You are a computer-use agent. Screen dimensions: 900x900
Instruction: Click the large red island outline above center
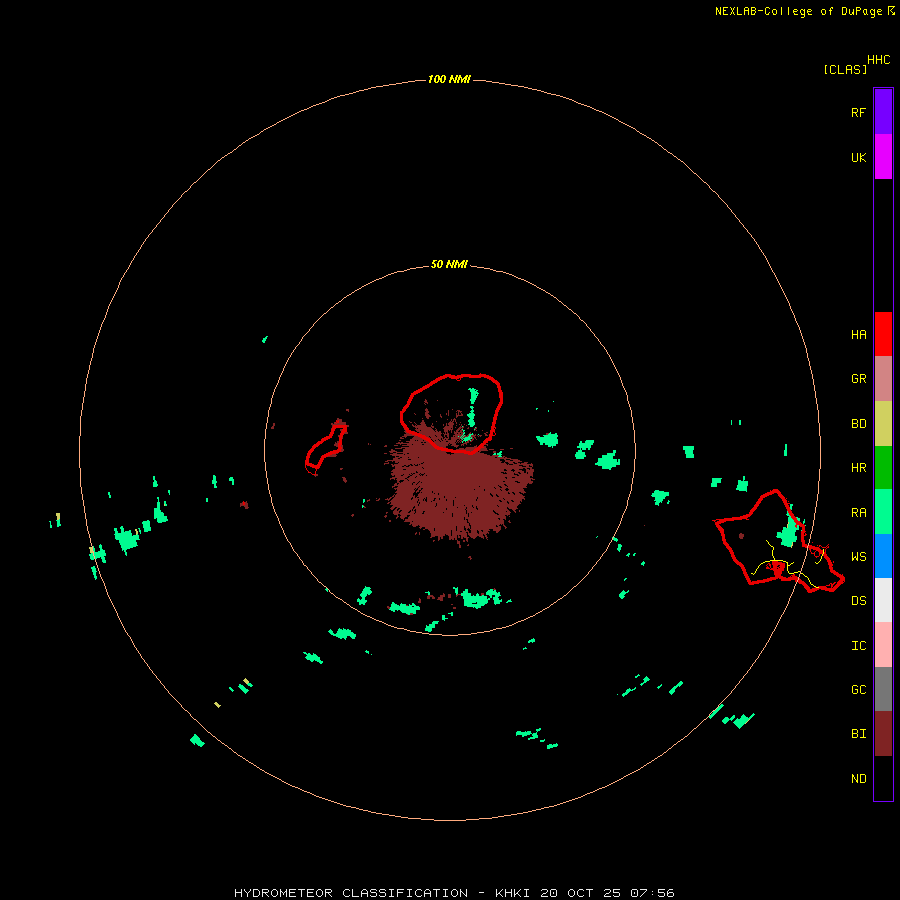click(452, 413)
